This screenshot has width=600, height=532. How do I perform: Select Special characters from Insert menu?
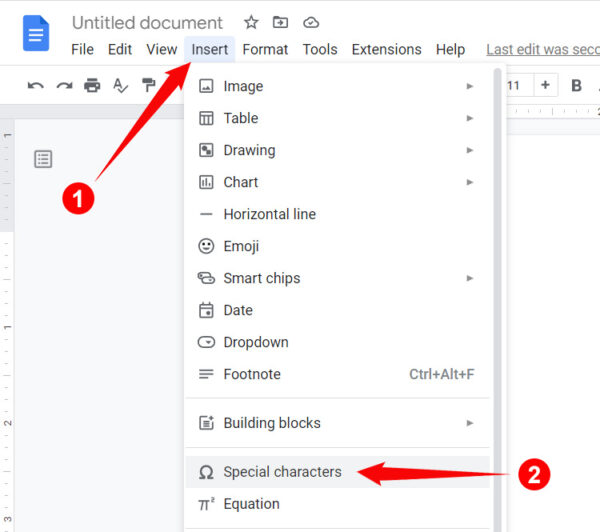click(x=282, y=472)
